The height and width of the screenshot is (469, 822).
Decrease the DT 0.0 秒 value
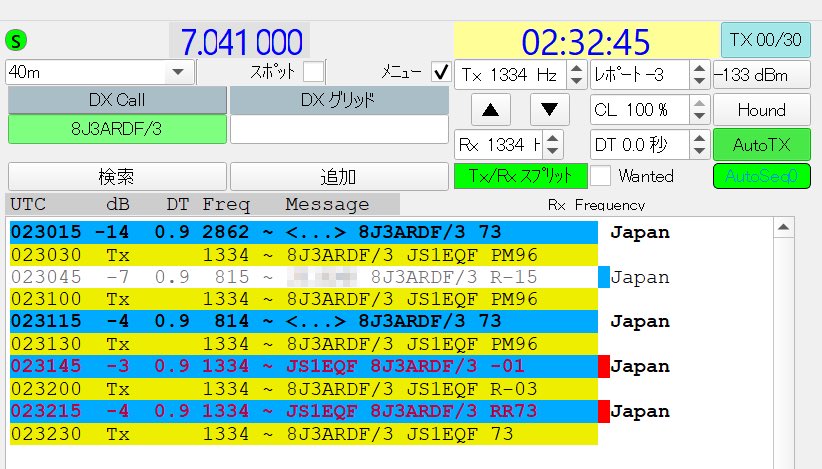(x=699, y=151)
